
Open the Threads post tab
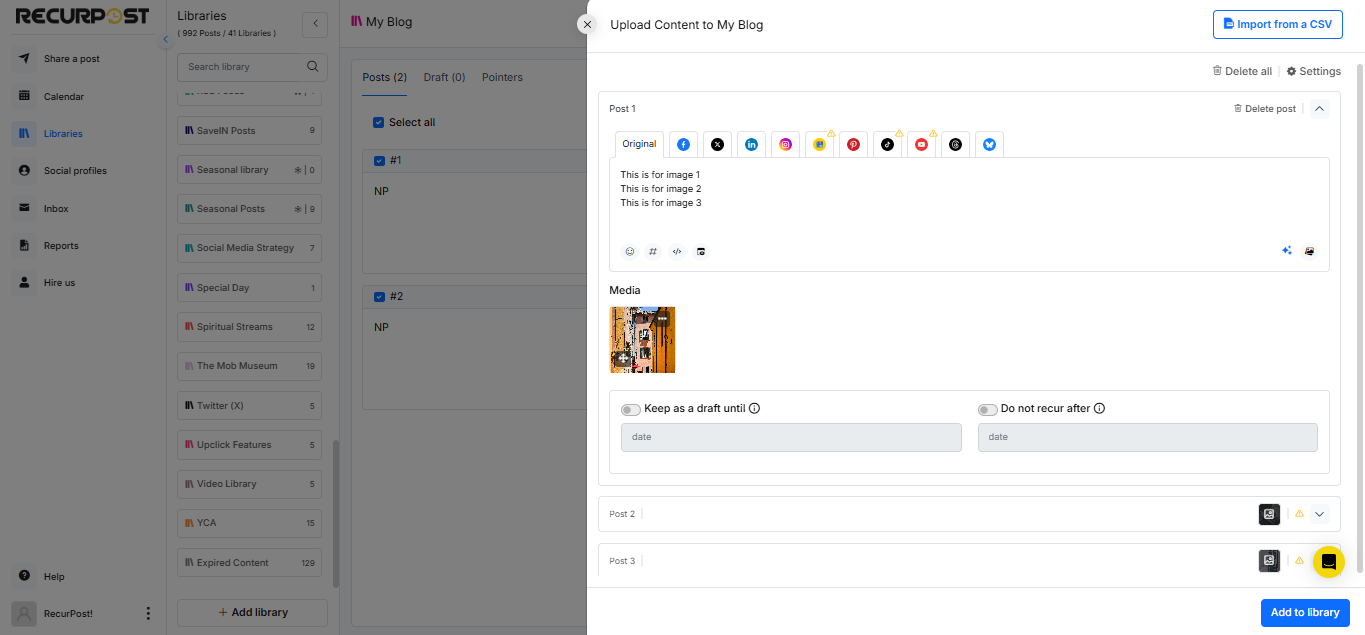(955, 144)
